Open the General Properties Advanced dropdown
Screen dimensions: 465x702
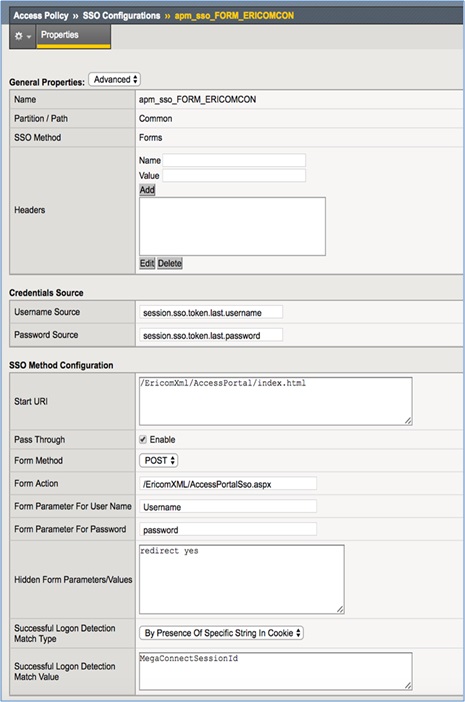click(115, 80)
